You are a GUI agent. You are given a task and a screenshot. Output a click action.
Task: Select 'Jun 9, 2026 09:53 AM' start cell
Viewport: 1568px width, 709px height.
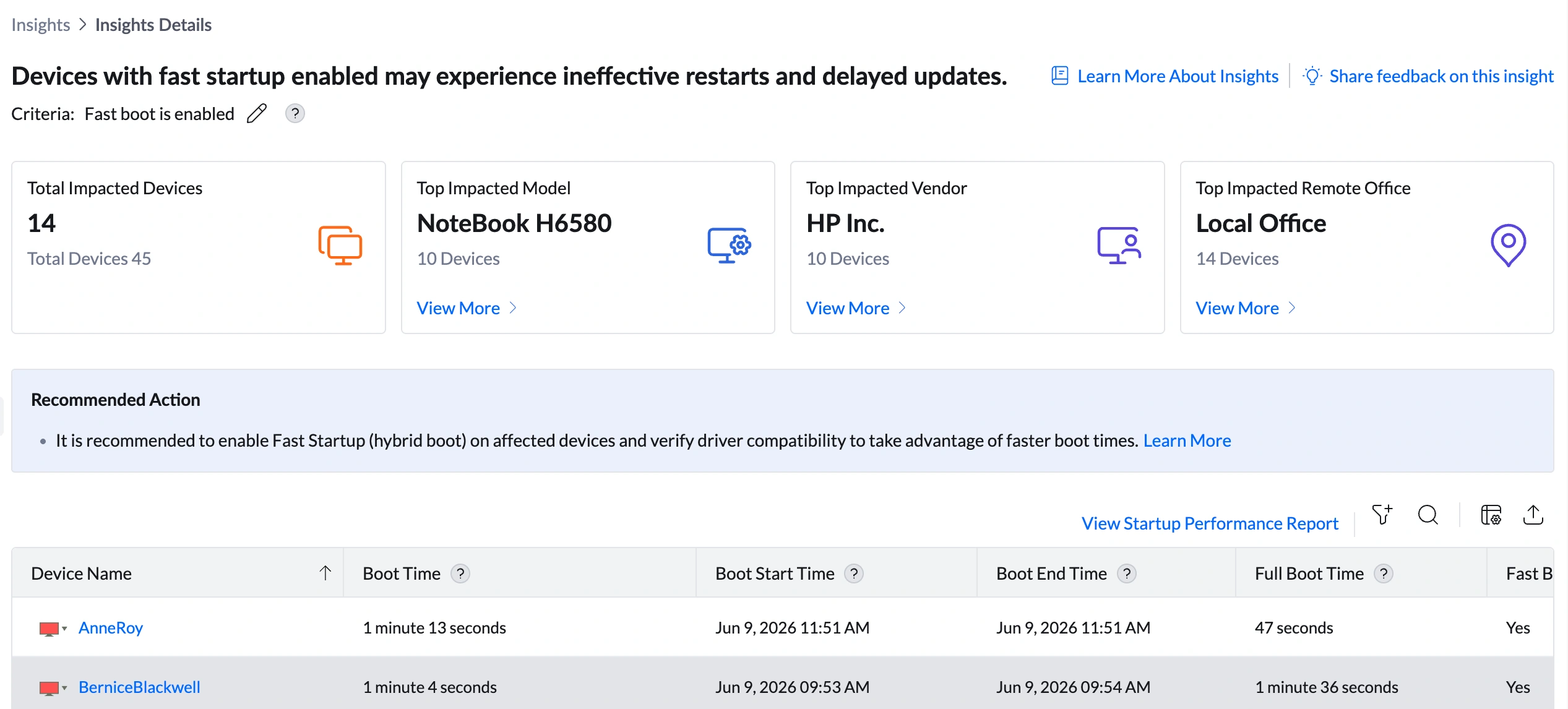click(792, 687)
